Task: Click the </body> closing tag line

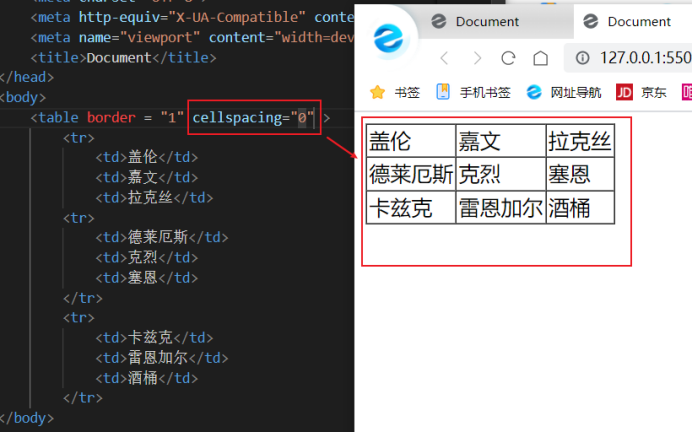Action: [27, 418]
